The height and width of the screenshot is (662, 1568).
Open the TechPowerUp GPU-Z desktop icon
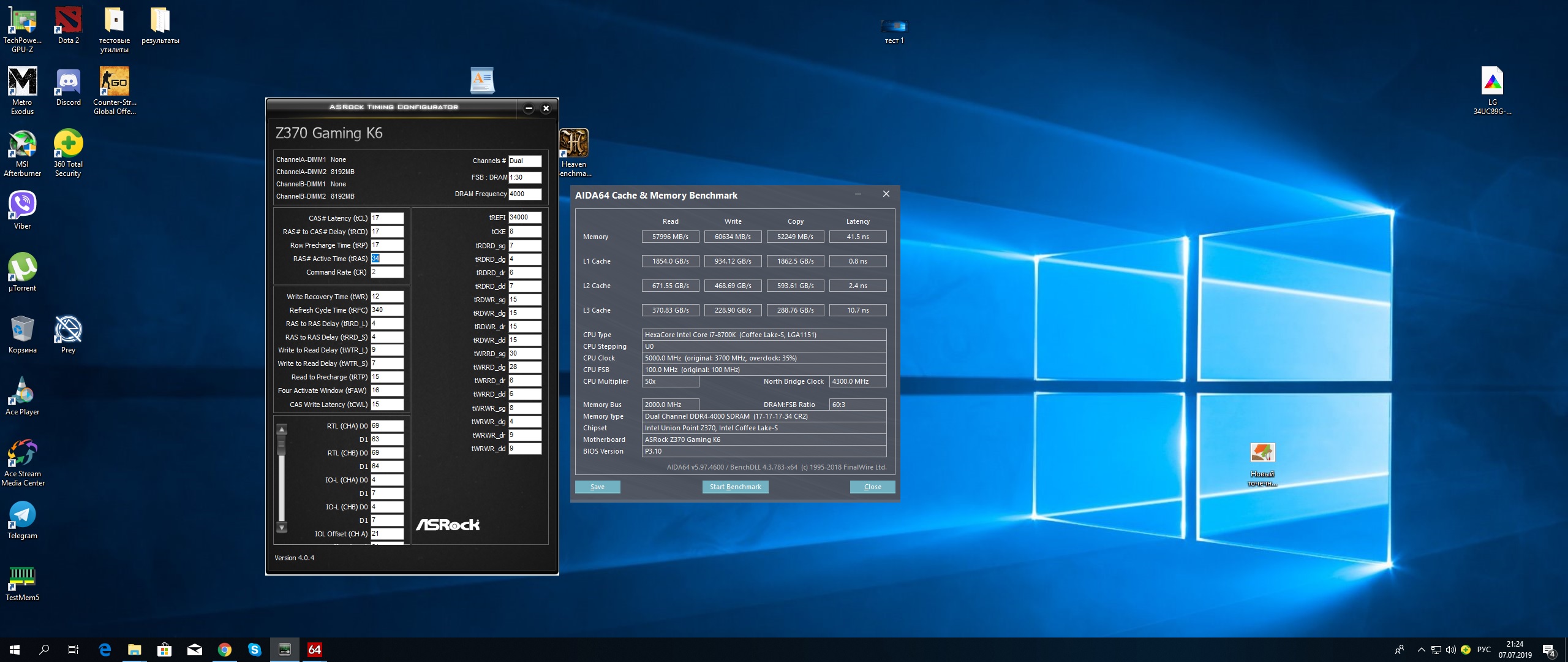pyautogui.click(x=22, y=23)
